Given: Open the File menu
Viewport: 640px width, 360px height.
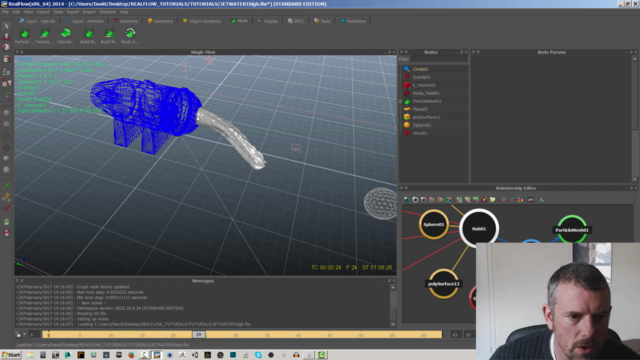Looking at the screenshot, I should coord(5,12).
